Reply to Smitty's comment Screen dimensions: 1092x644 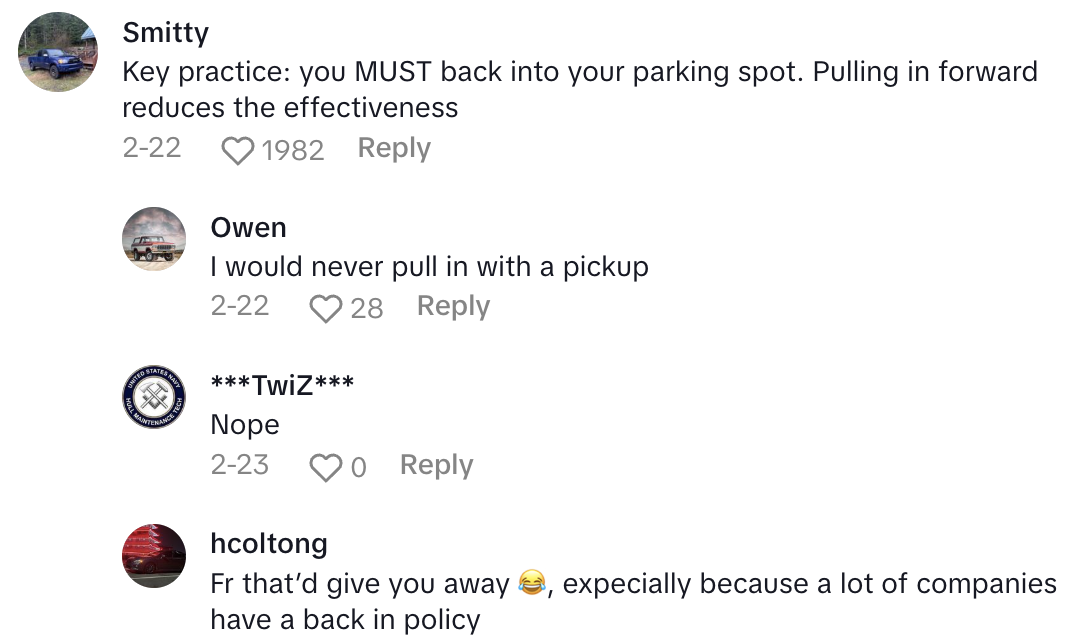(394, 149)
